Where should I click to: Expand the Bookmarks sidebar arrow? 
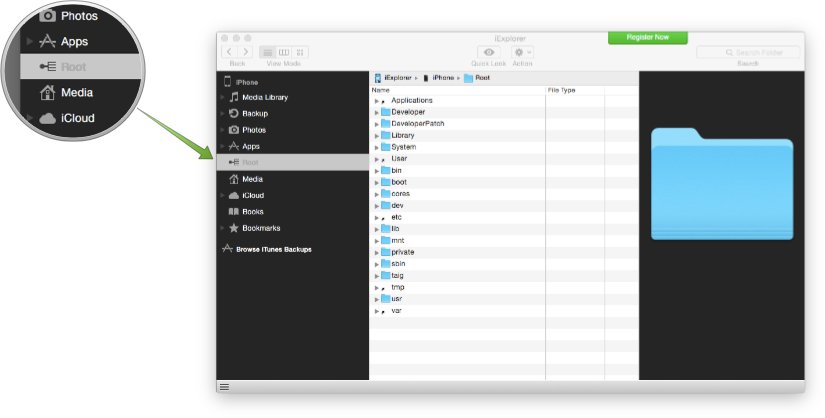223,228
